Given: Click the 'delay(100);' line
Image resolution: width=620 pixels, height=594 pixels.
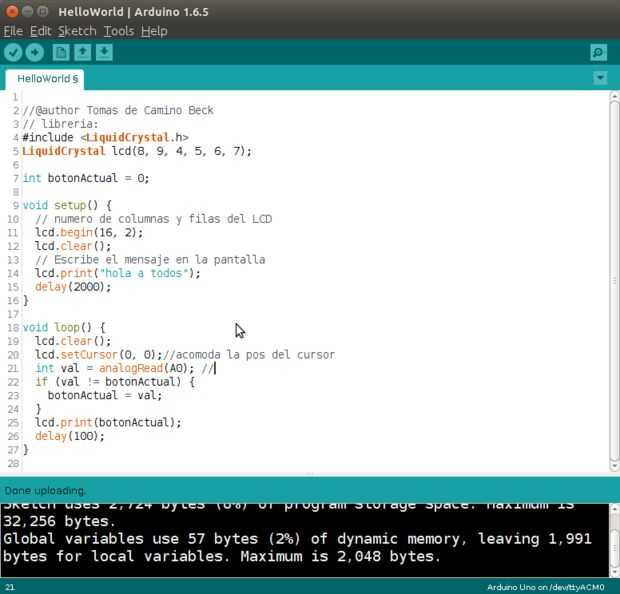Looking at the screenshot, I should [70, 436].
